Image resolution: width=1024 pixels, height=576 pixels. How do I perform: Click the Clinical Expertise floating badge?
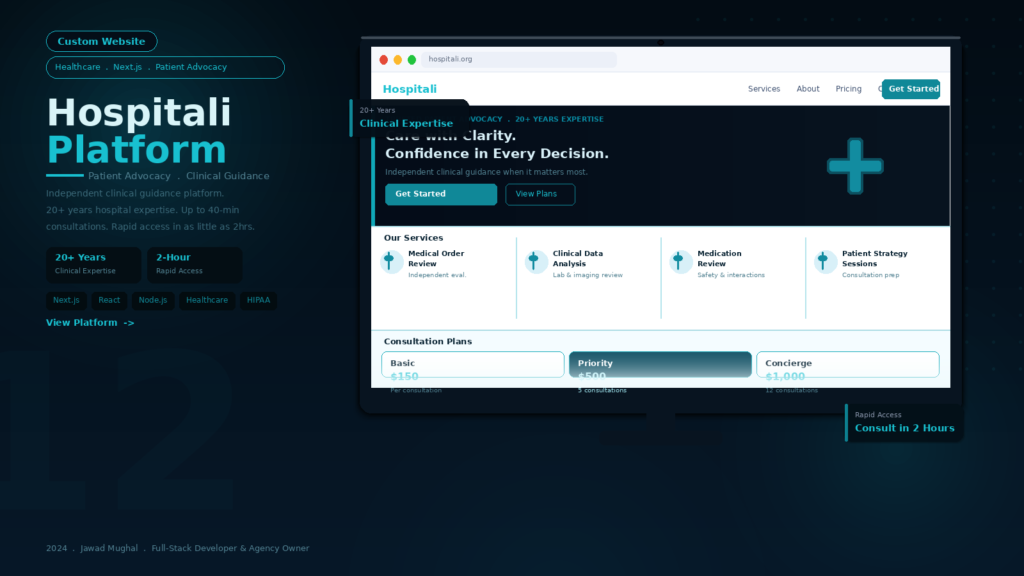(409, 118)
